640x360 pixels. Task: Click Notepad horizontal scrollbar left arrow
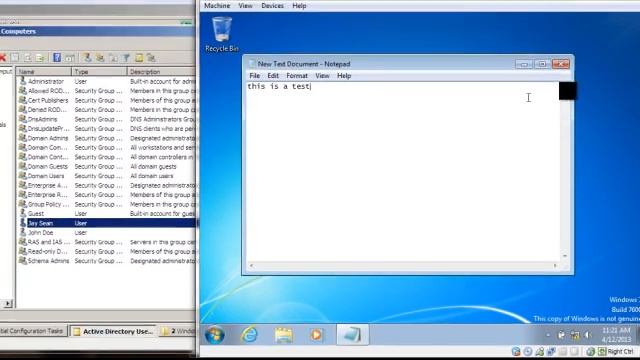[x=251, y=266]
